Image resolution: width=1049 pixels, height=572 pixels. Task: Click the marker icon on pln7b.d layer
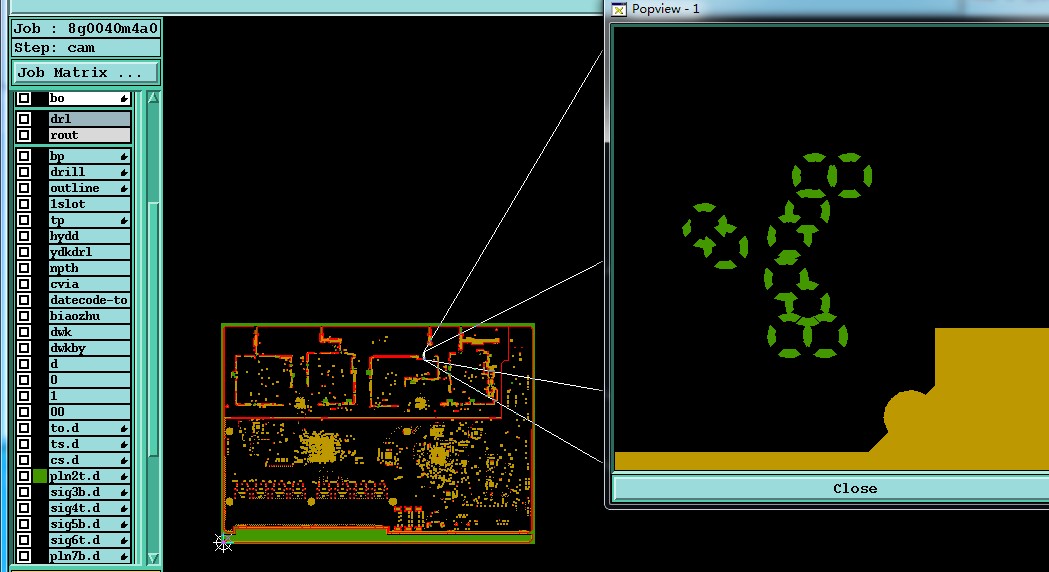(124, 557)
